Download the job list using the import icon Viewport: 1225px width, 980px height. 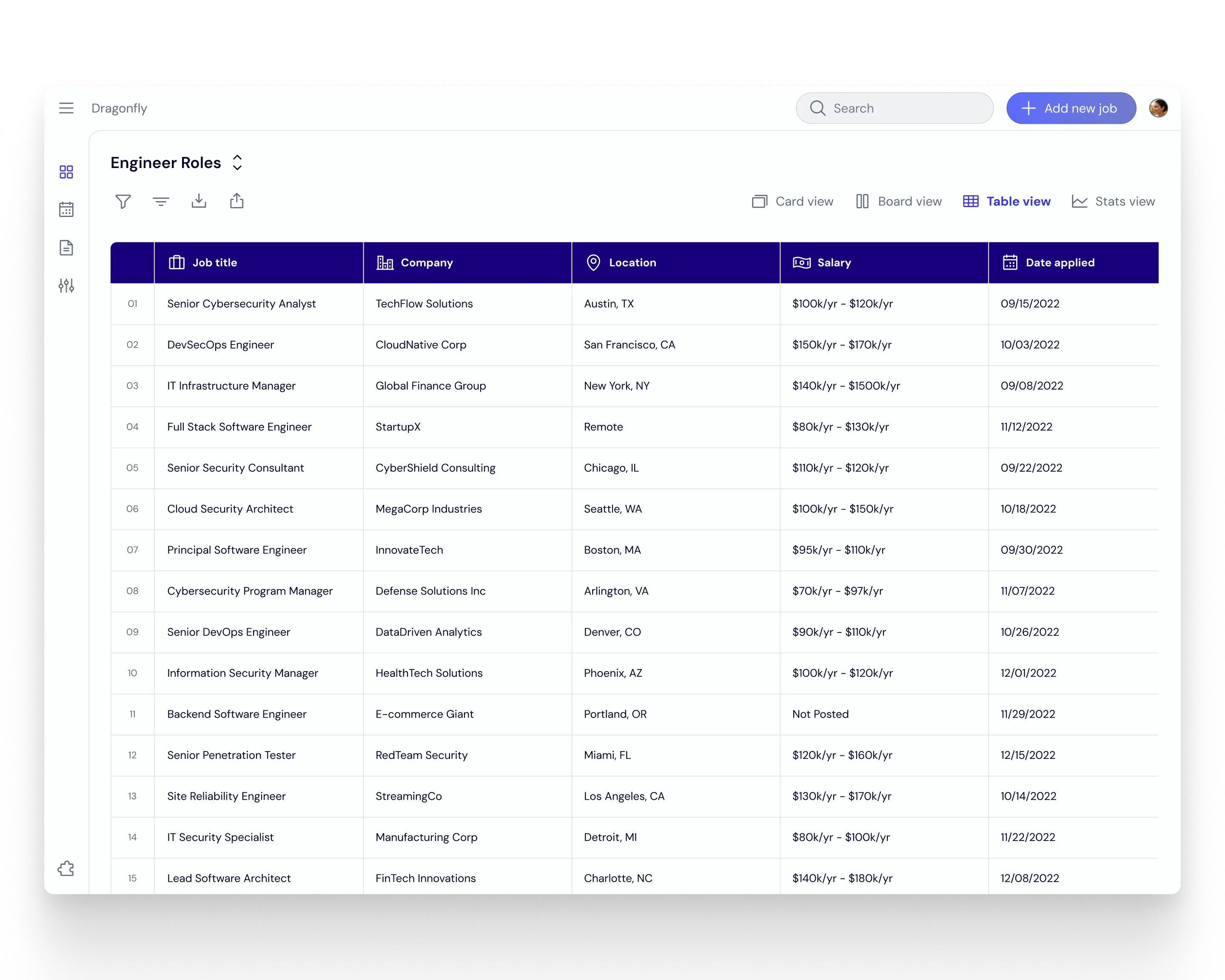click(199, 201)
